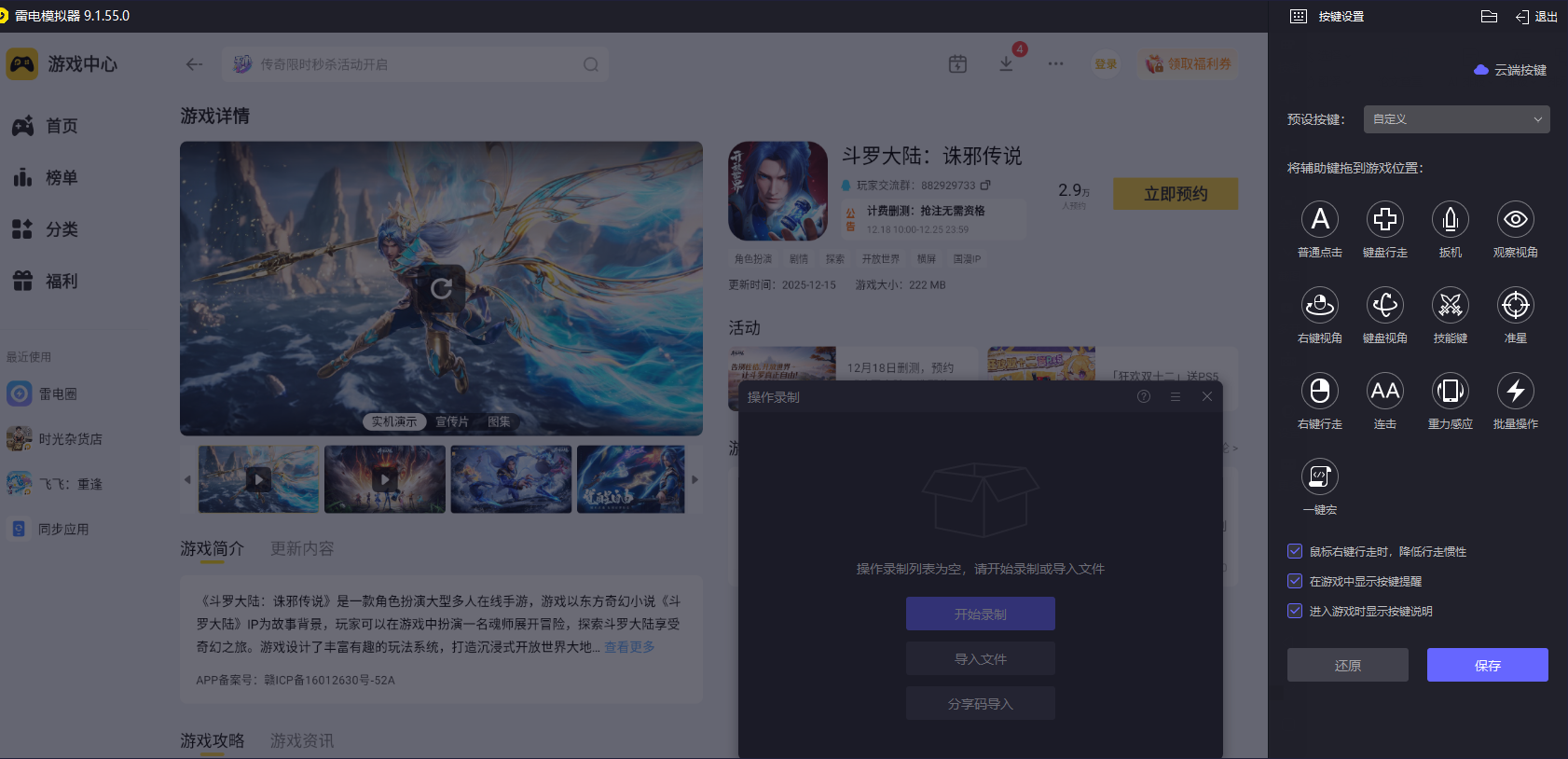Screen dimensions: 1568x759
Task: Switch to the 游戏资讯 tab
Action: pos(302,740)
